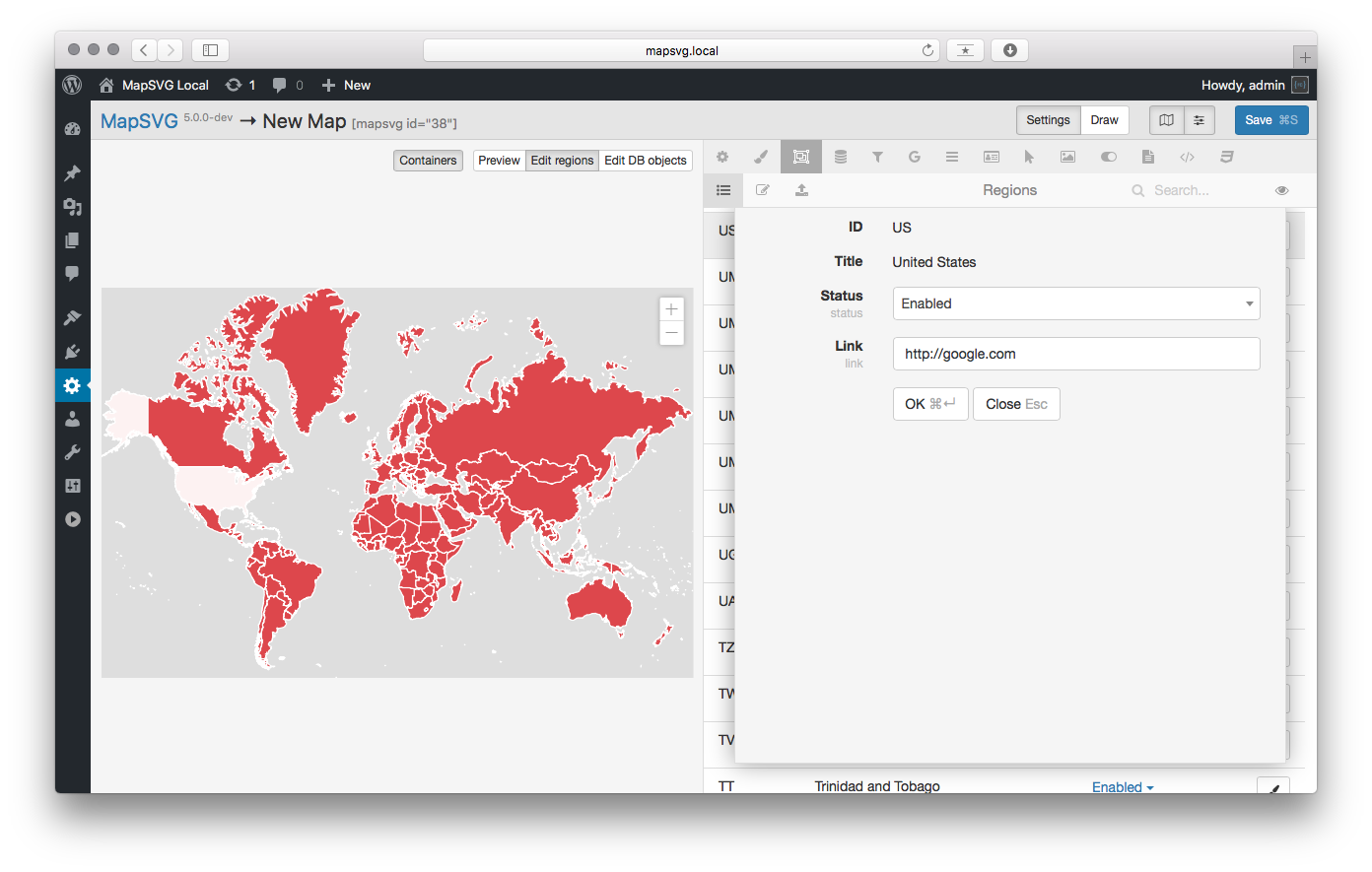Image resolution: width=1372 pixels, height=872 pixels.
Task: Click the Safari sidebar toggle button
Action: coord(210,49)
